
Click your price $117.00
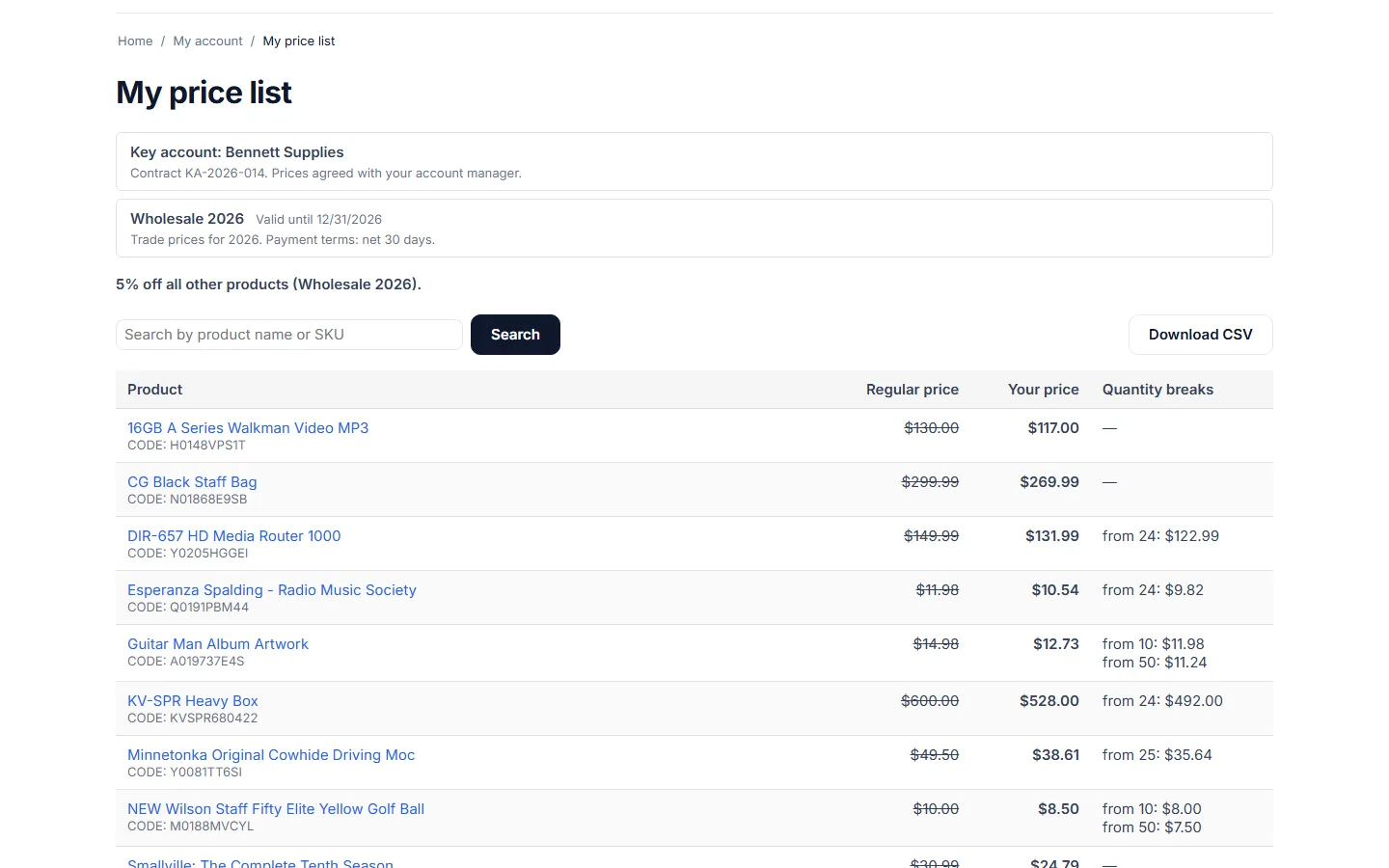pos(1053,428)
